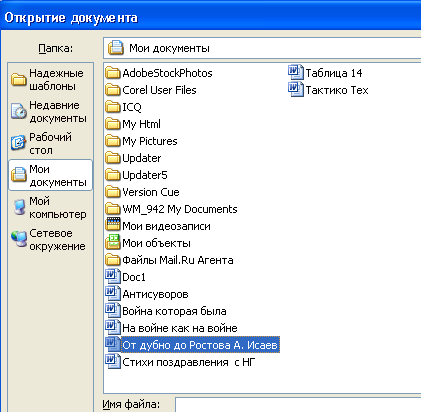Select Word document Тактико Тех
This screenshot has height=412, width=421.
click(328, 90)
